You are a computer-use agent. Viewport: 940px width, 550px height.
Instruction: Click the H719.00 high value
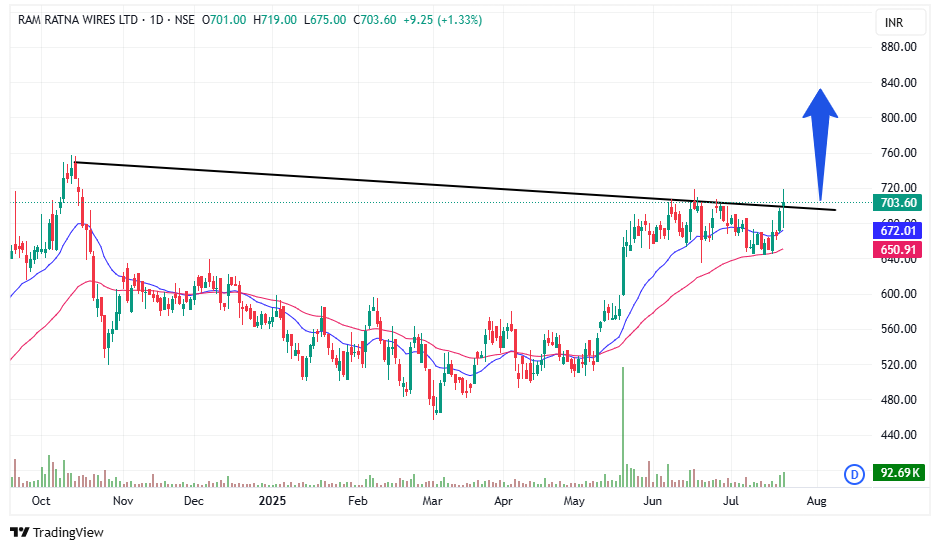275,20
